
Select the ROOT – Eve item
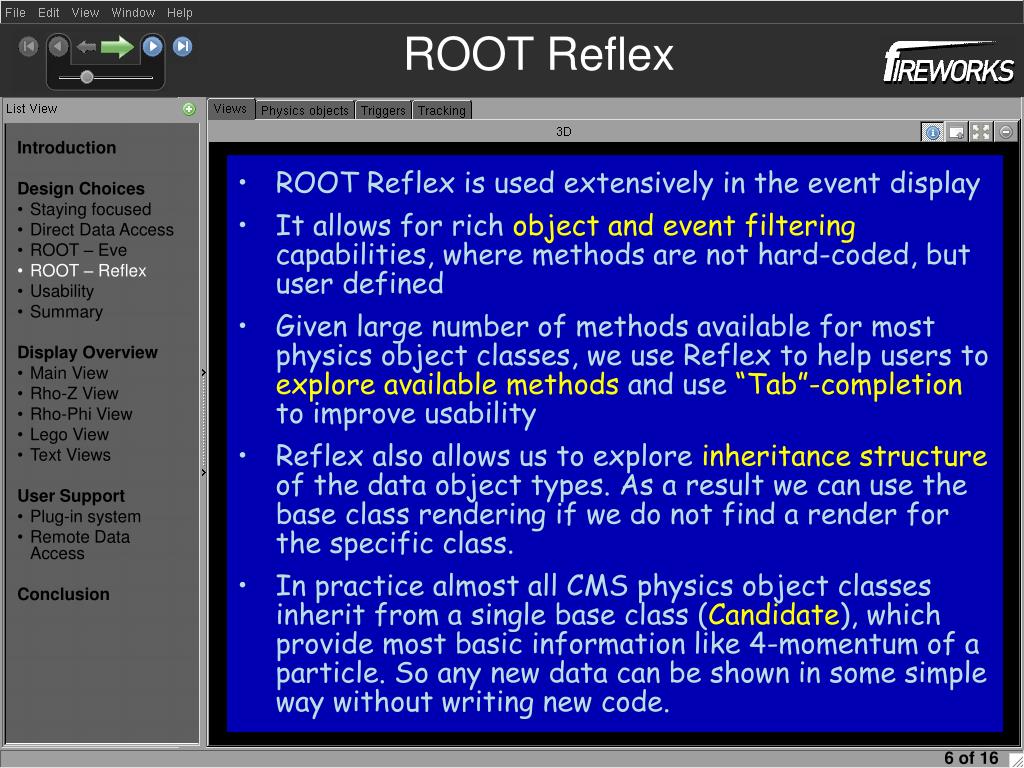78,250
